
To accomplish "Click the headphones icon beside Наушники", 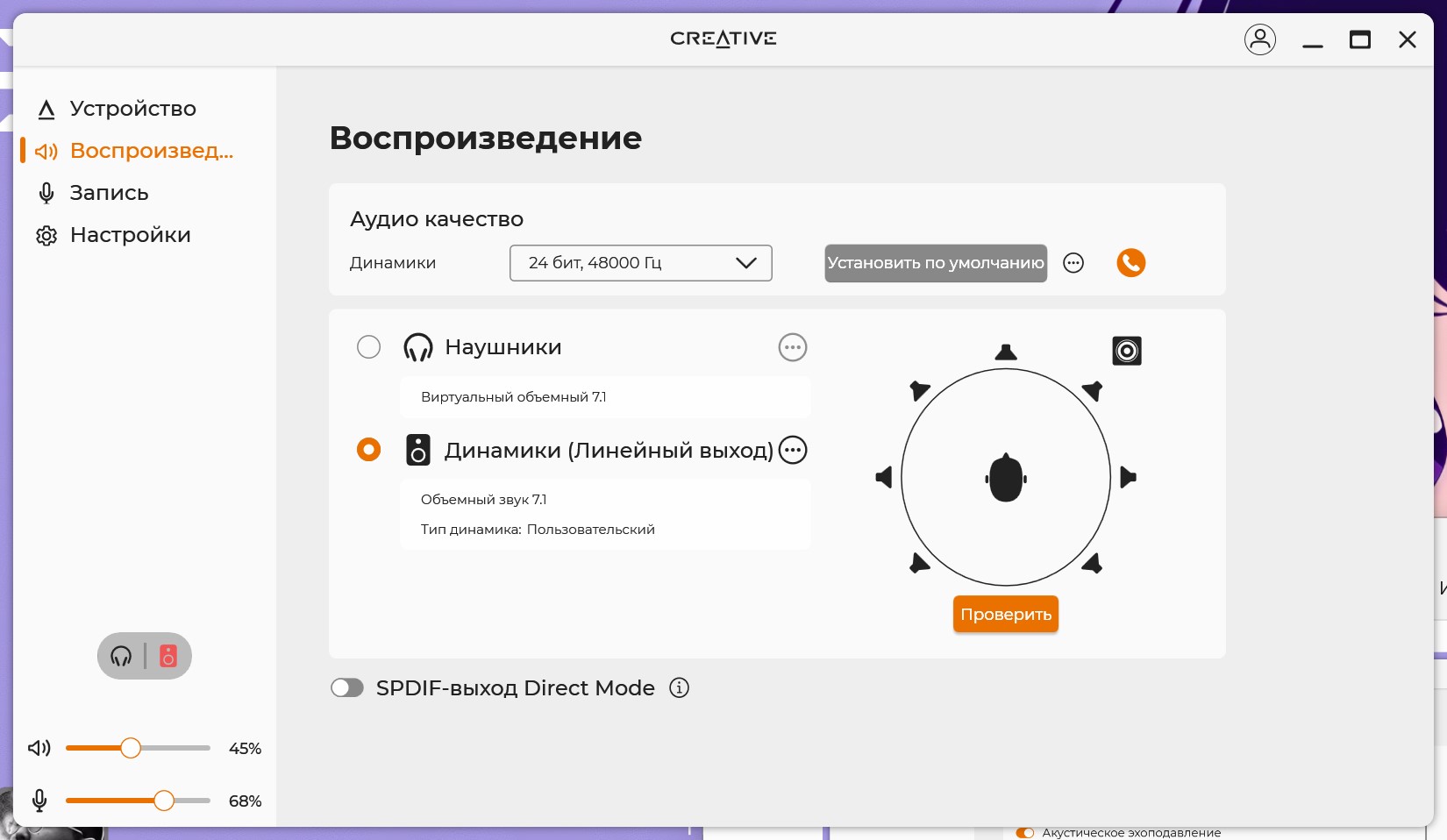I will coord(418,347).
